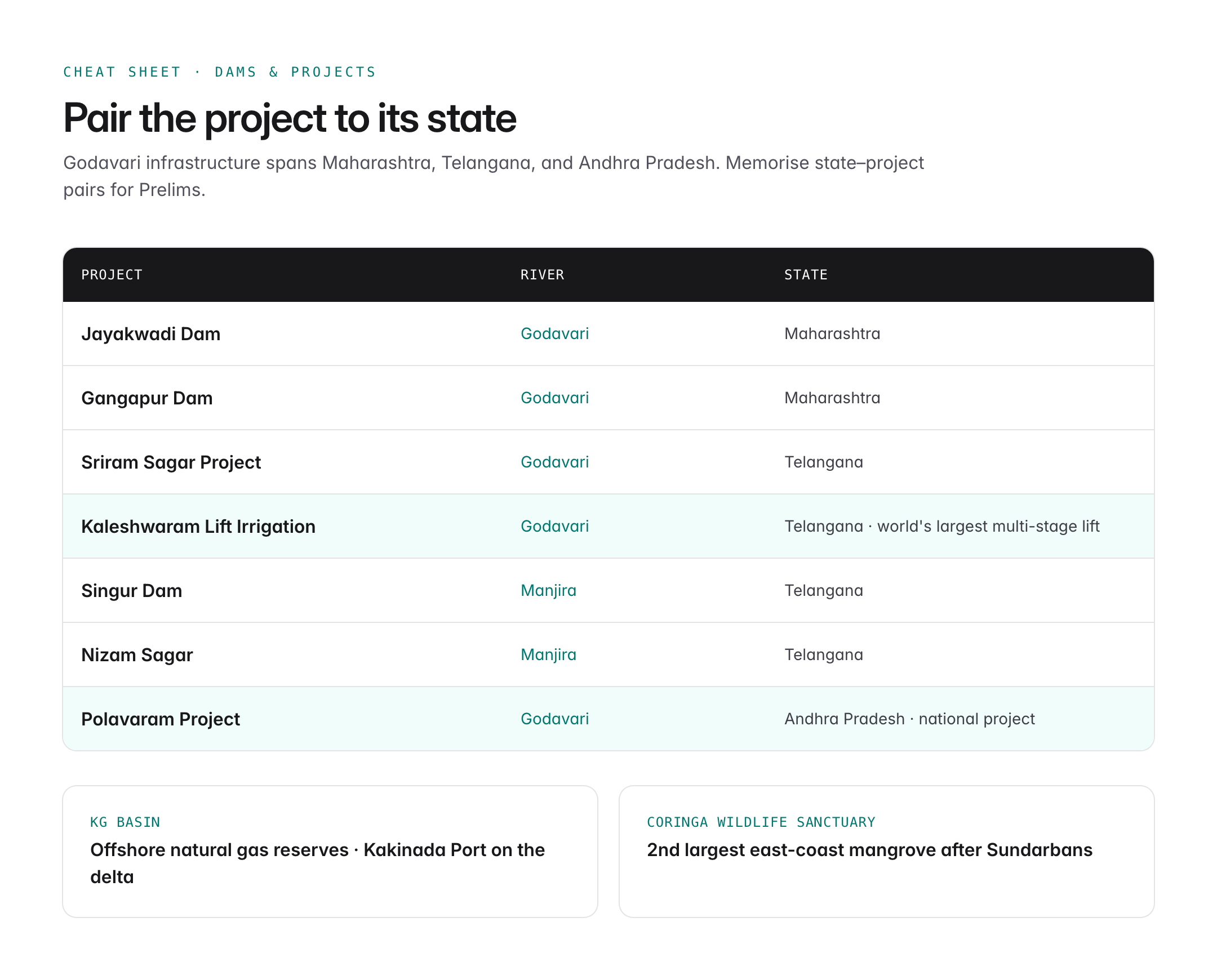Select the Jayakwadi Dam project cell
Image resolution: width=1217 pixels, height=980 pixels.
pos(151,334)
